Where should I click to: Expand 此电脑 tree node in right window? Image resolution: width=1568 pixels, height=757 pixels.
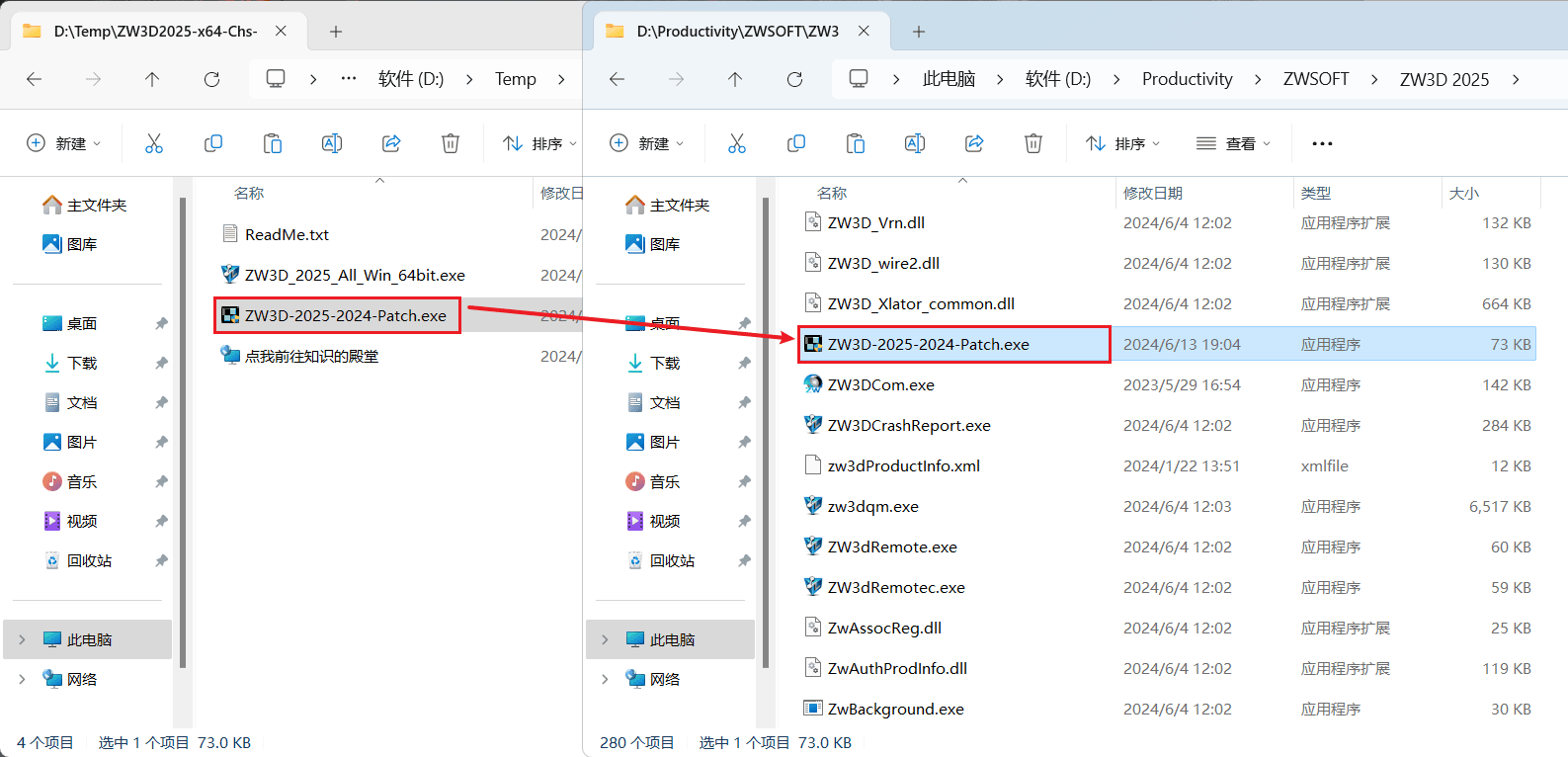pos(605,639)
